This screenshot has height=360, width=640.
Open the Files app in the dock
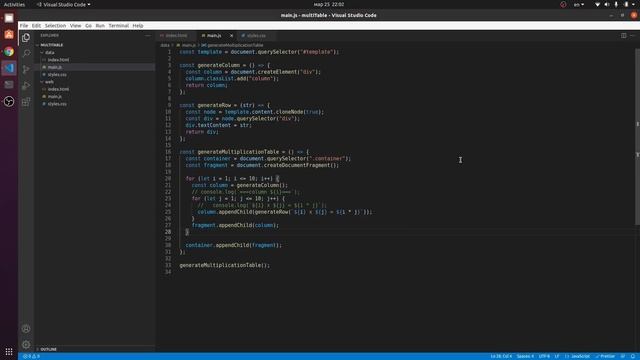(x=9, y=18)
